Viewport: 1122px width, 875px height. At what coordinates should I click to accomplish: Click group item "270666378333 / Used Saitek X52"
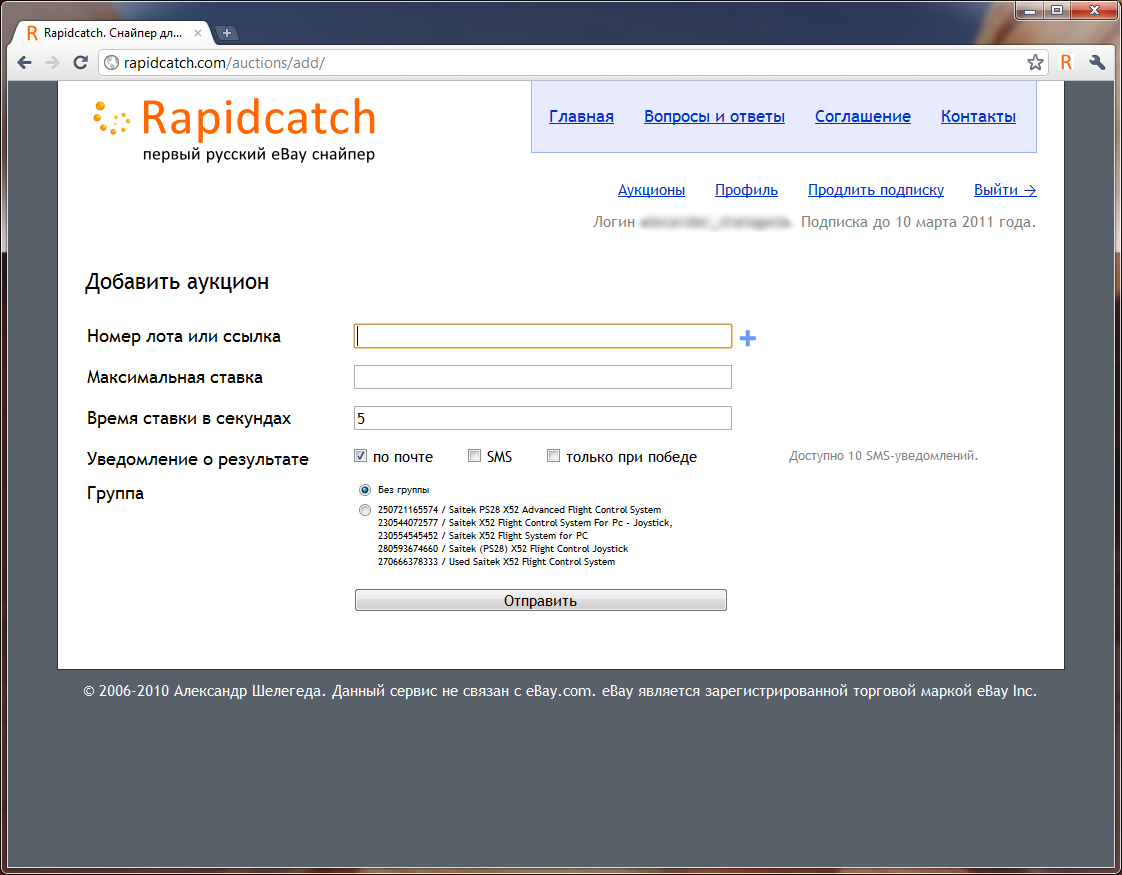pos(497,562)
